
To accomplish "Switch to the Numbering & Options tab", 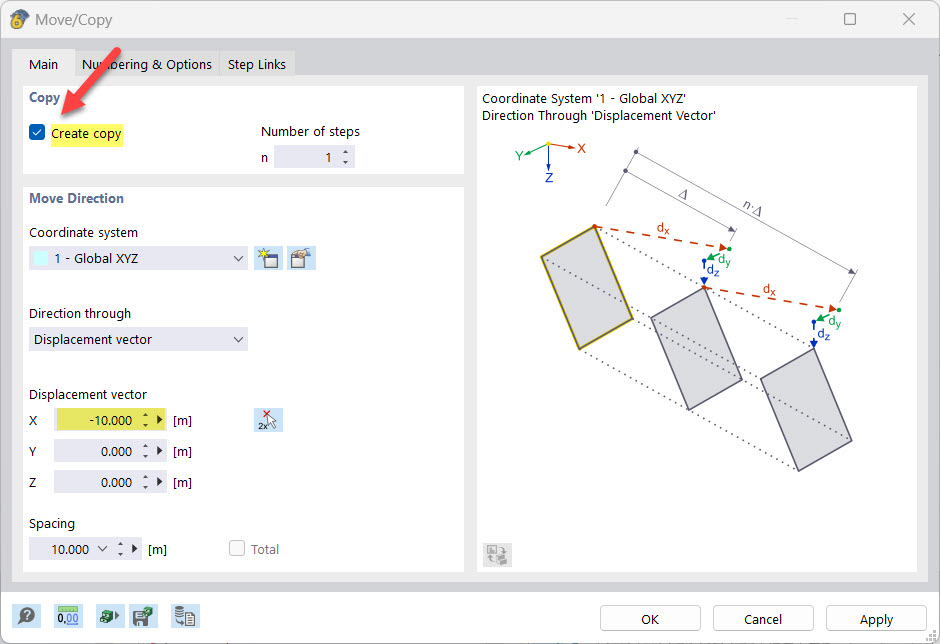I will (146, 63).
